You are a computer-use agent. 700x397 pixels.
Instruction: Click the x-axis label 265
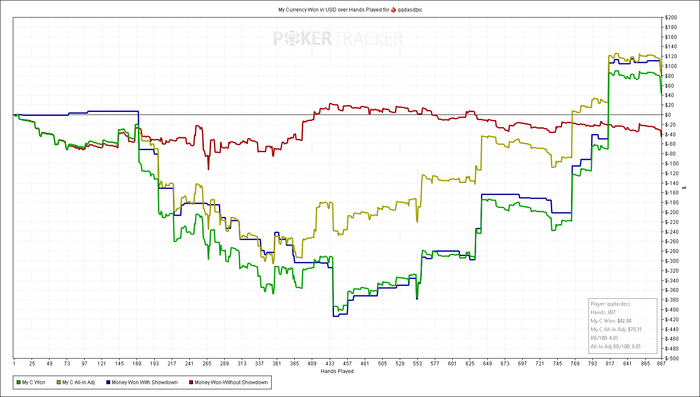207,364
